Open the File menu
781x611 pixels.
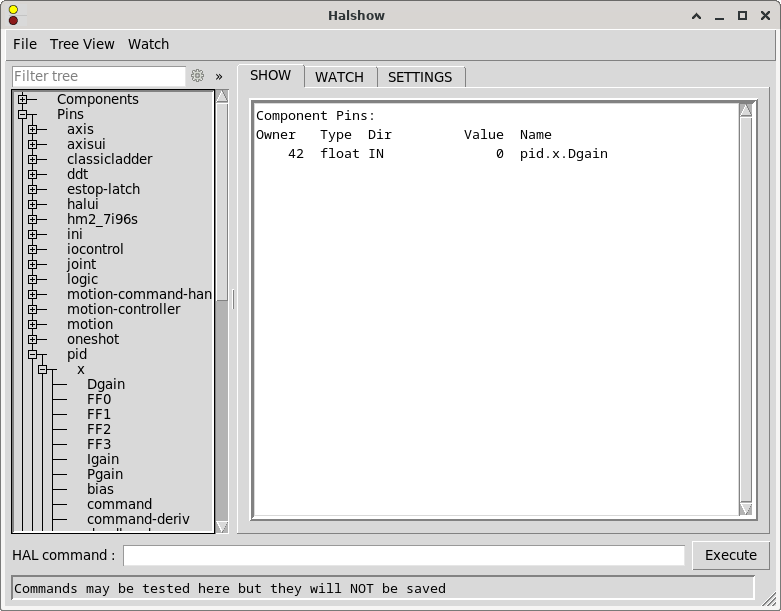click(25, 44)
